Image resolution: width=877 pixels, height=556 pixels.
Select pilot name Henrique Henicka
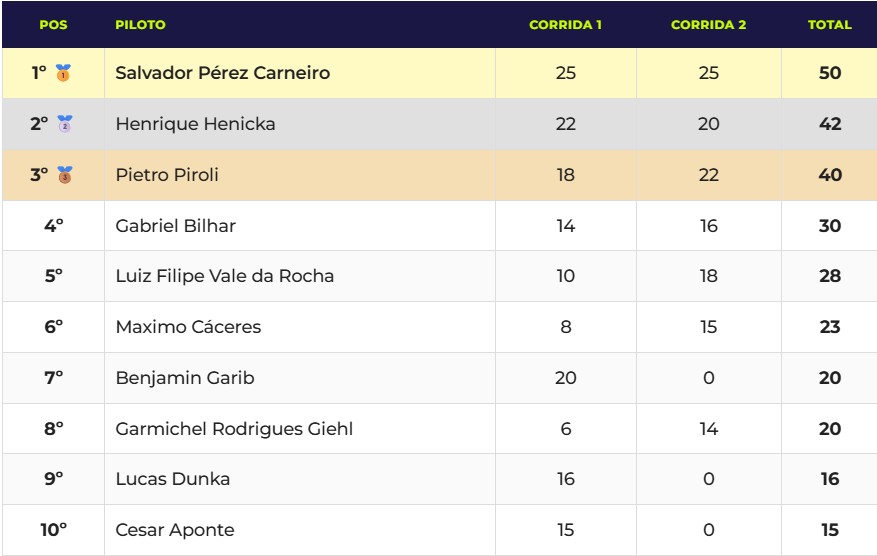coord(195,124)
